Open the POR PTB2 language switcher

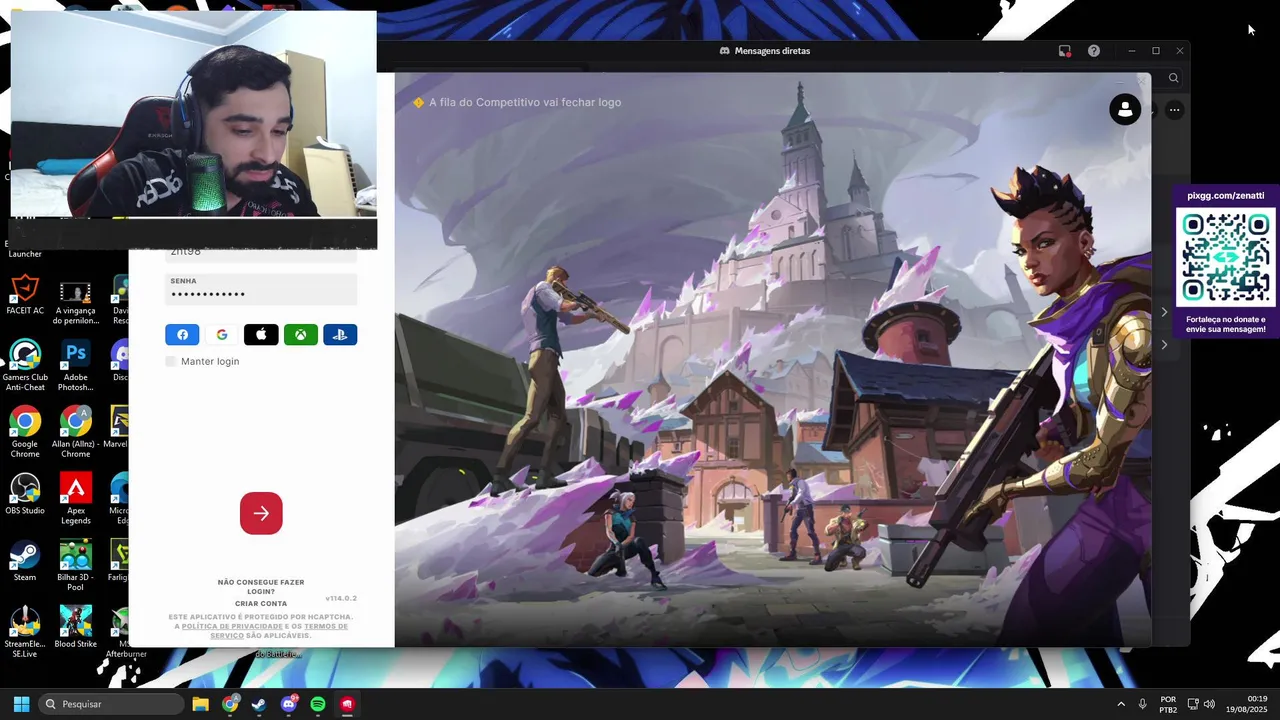click(x=1168, y=704)
